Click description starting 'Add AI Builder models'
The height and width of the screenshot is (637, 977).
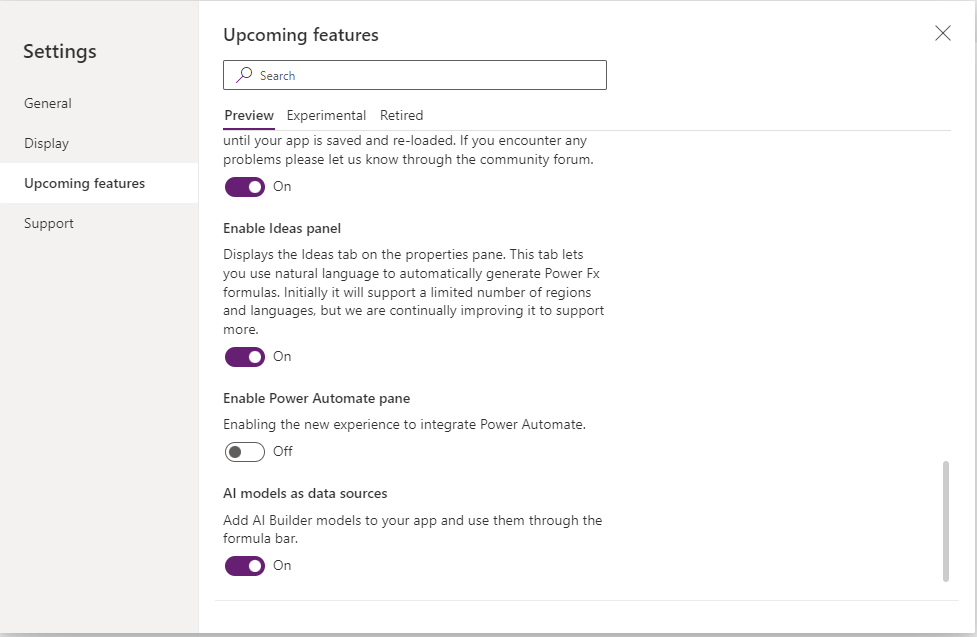(x=412, y=529)
